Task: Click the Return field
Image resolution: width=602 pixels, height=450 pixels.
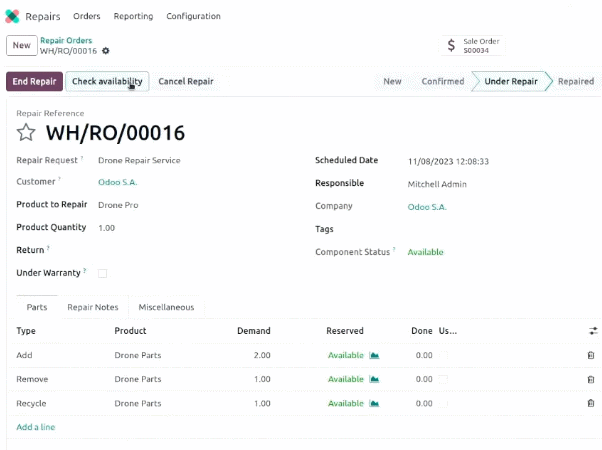Action: 192,250
